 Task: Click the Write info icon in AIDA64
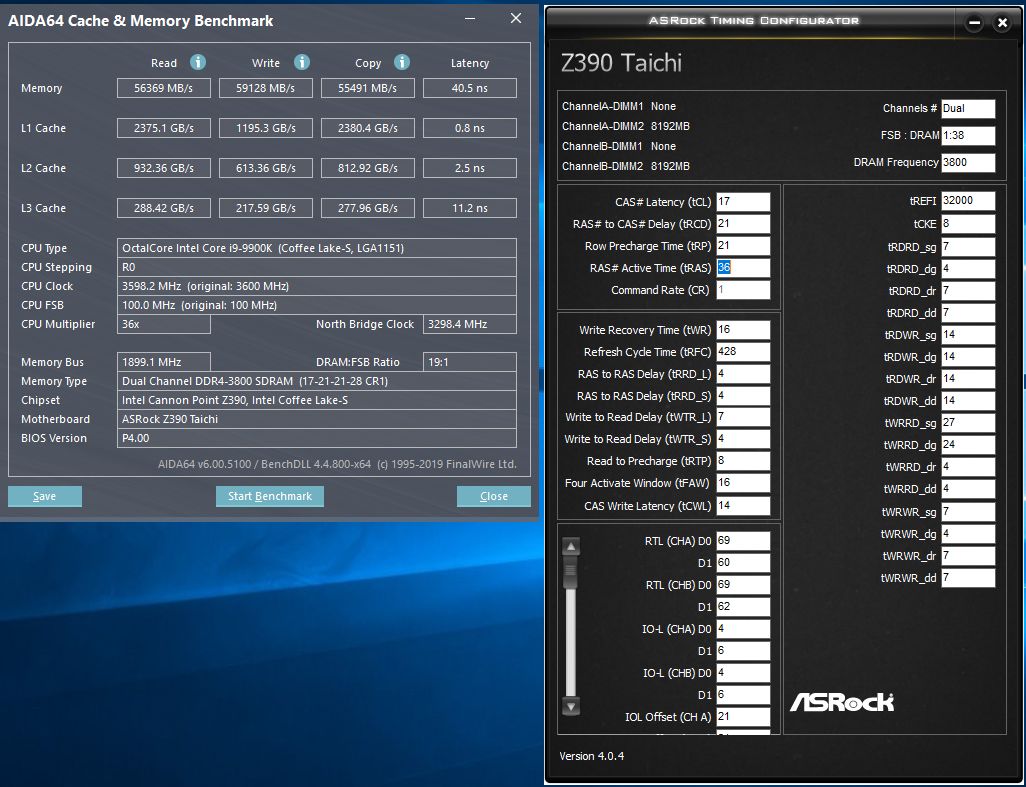pos(302,62)
